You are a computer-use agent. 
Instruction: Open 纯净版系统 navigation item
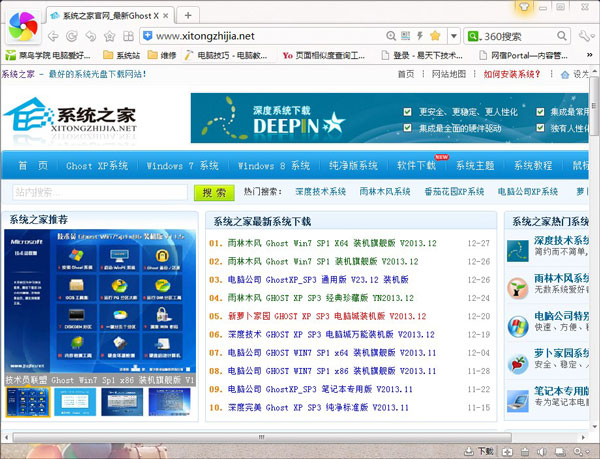click(x=353, y=166)
